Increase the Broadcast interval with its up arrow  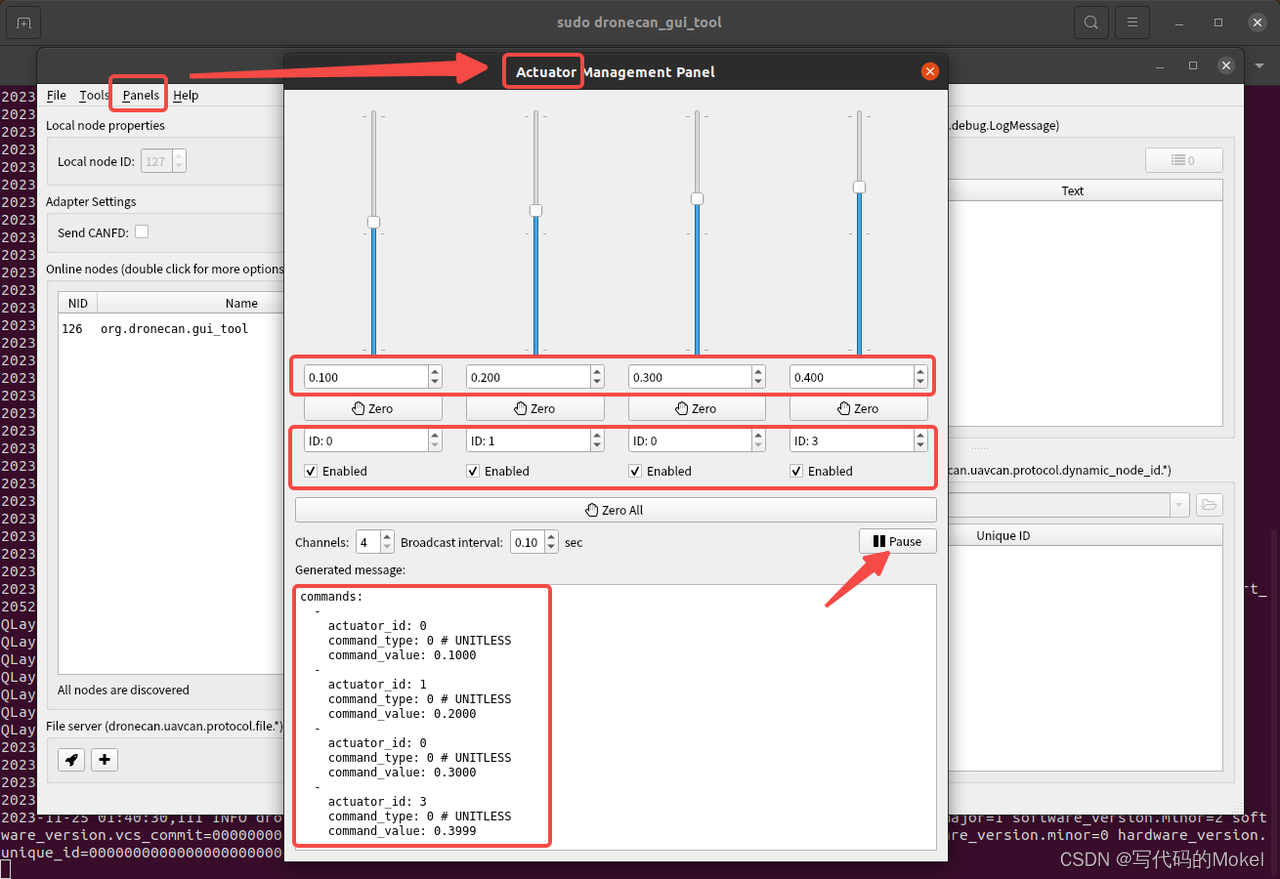[551, 535]
